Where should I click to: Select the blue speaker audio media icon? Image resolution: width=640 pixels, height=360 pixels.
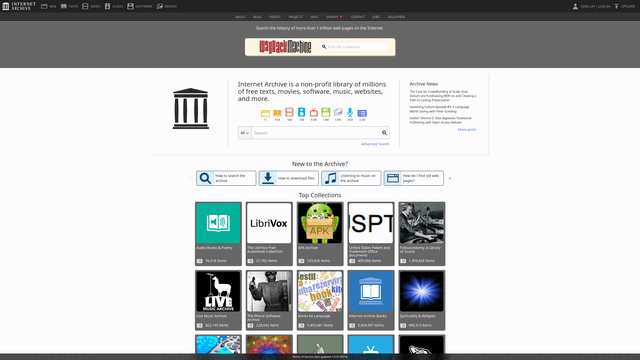click(x=301, y=113)
